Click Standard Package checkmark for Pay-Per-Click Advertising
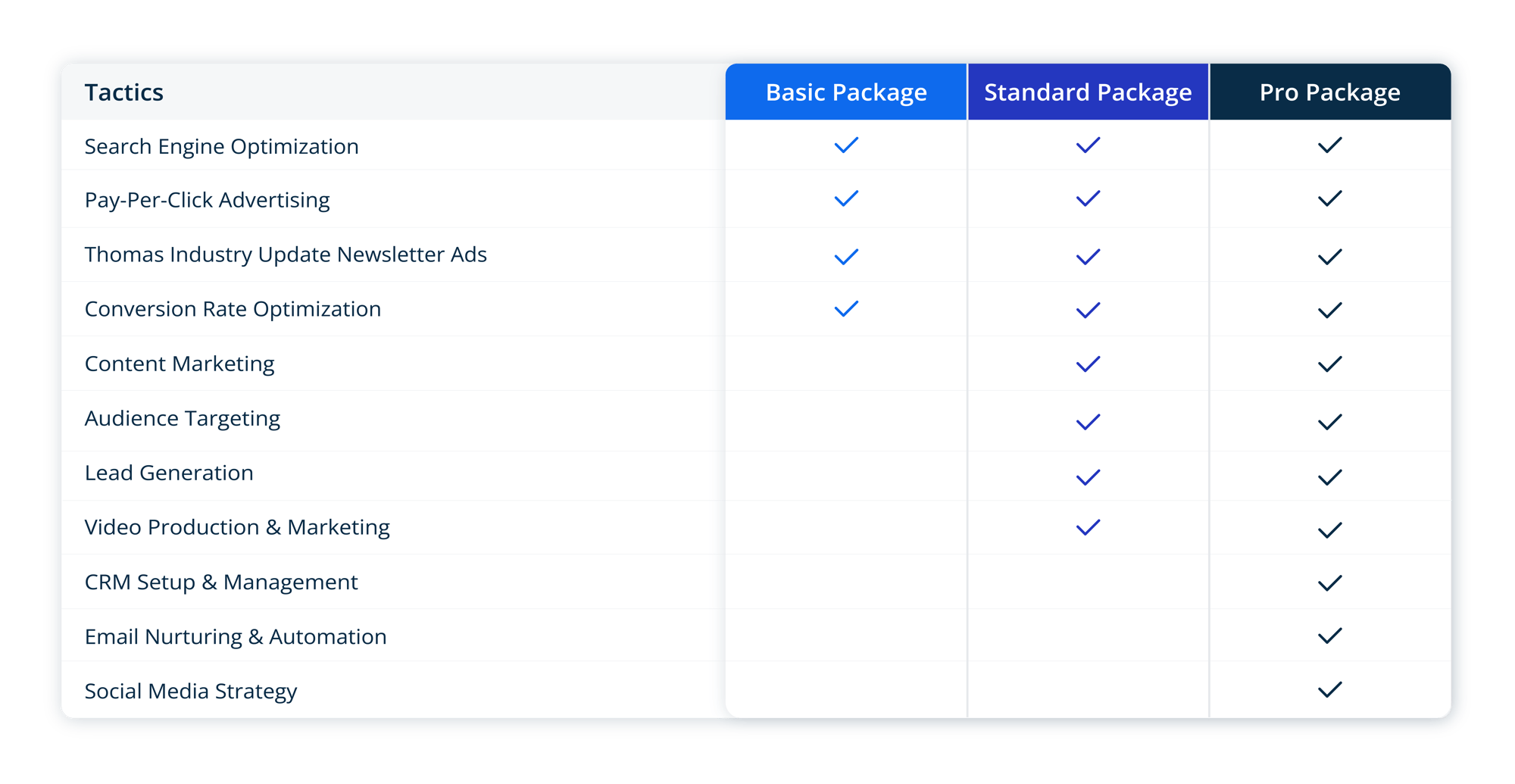This screenshot has width=1515, height=784. (x=1088, y=198)
